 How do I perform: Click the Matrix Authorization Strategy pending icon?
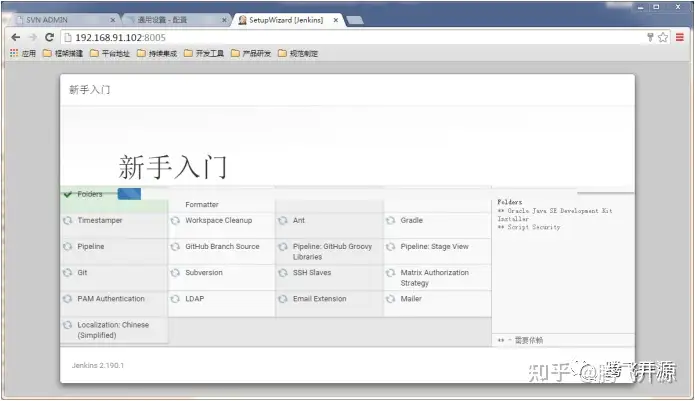coord(390,273)
